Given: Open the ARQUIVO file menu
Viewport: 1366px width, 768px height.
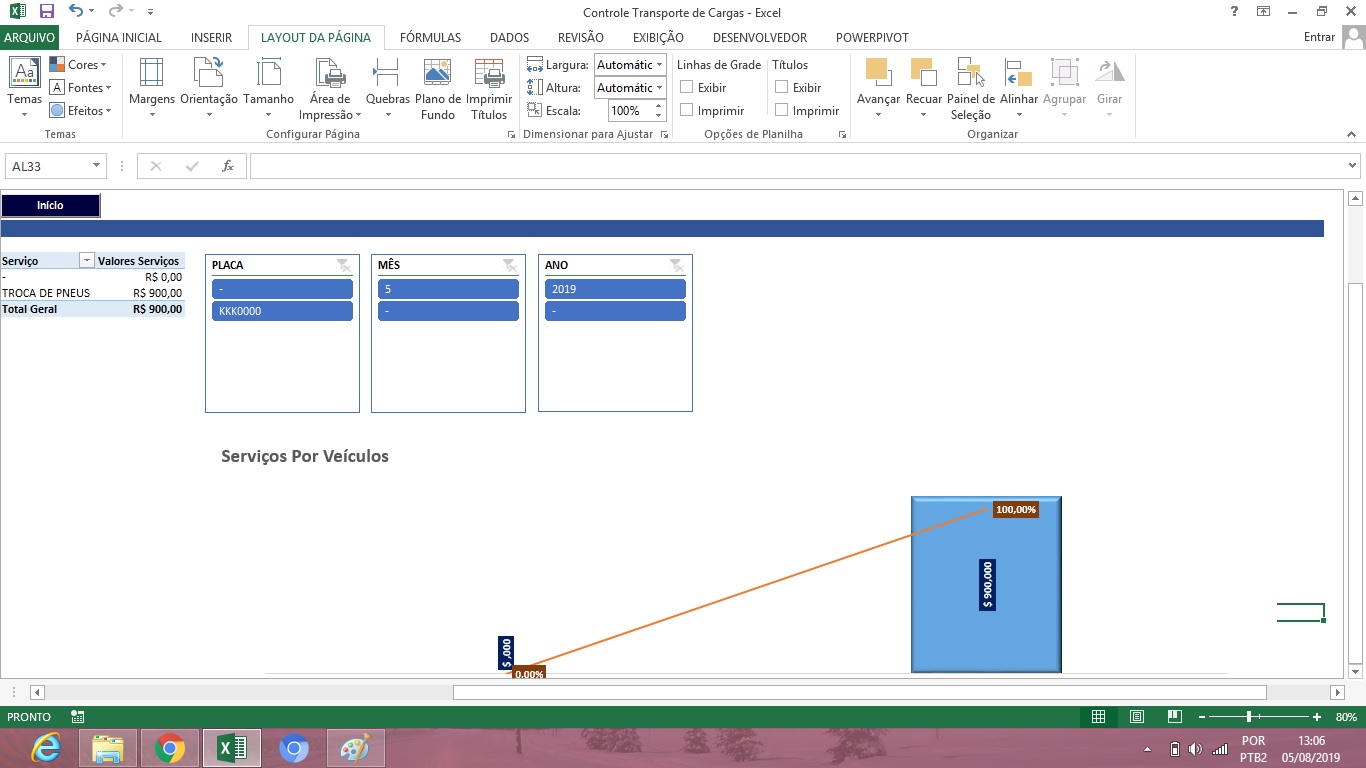Looking at the screenshot, I should [29, 37].
